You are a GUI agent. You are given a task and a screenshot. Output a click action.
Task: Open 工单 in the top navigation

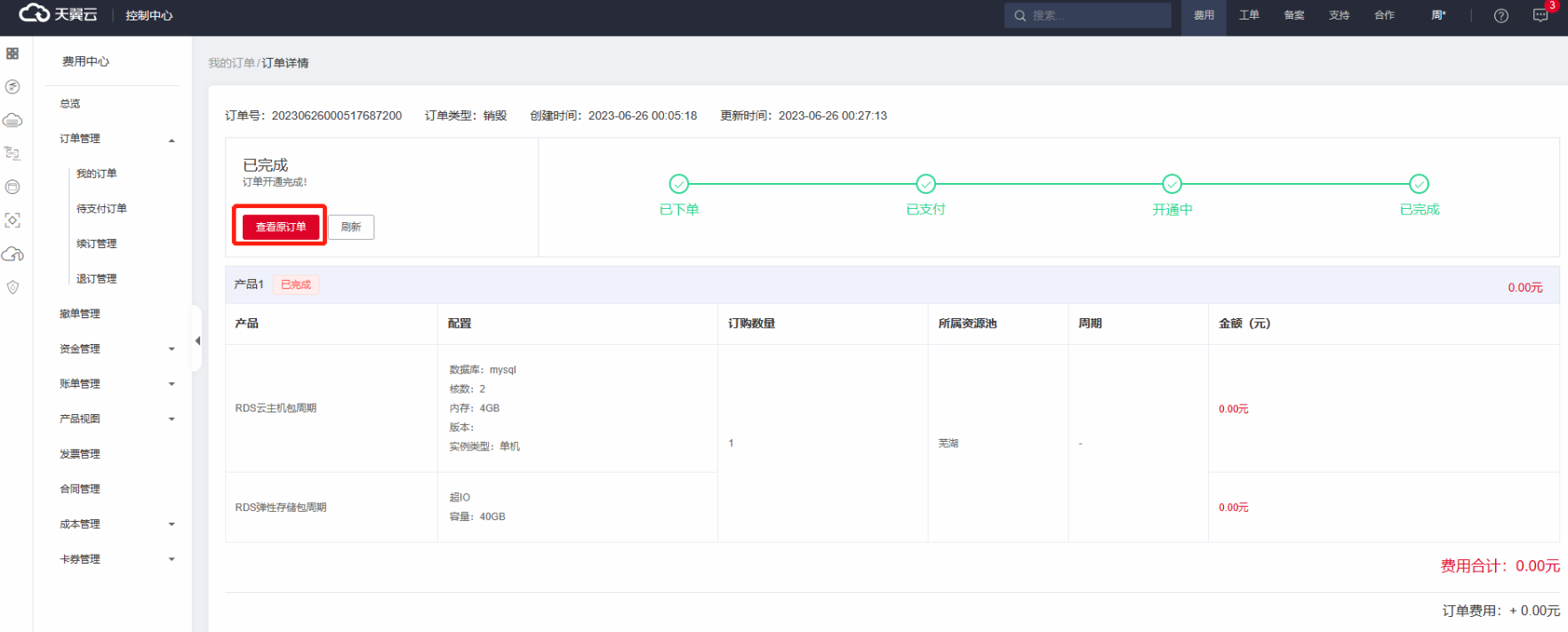1249,15
